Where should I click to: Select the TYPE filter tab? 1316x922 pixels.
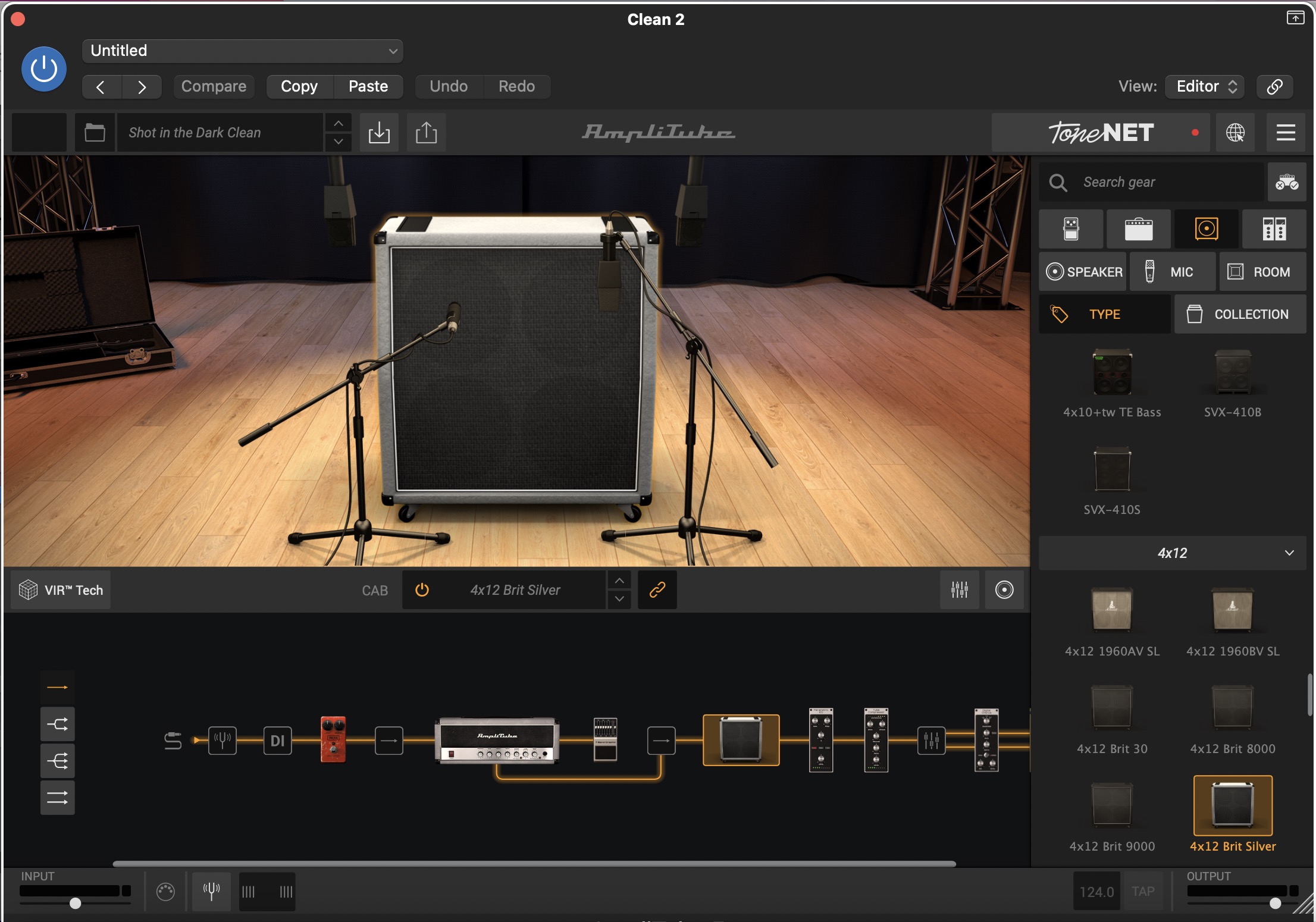coord(1105,314)
